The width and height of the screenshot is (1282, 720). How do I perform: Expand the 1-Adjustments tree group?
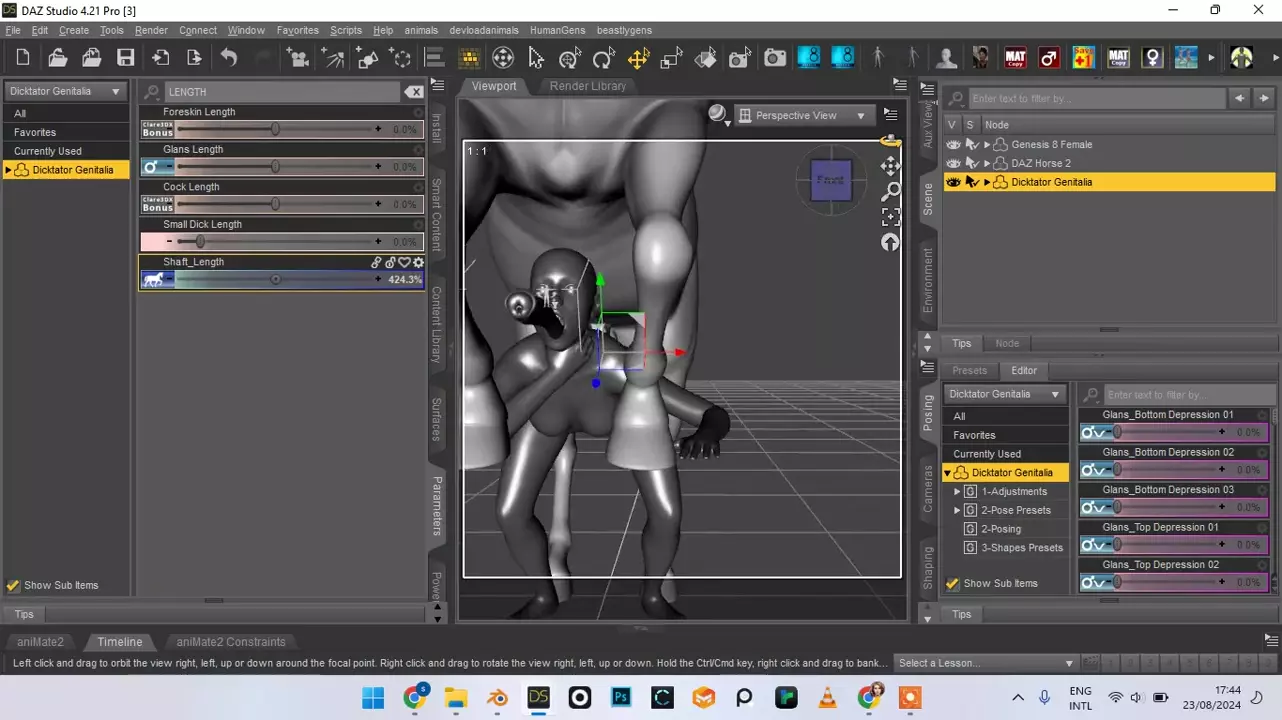pos(957,492)
